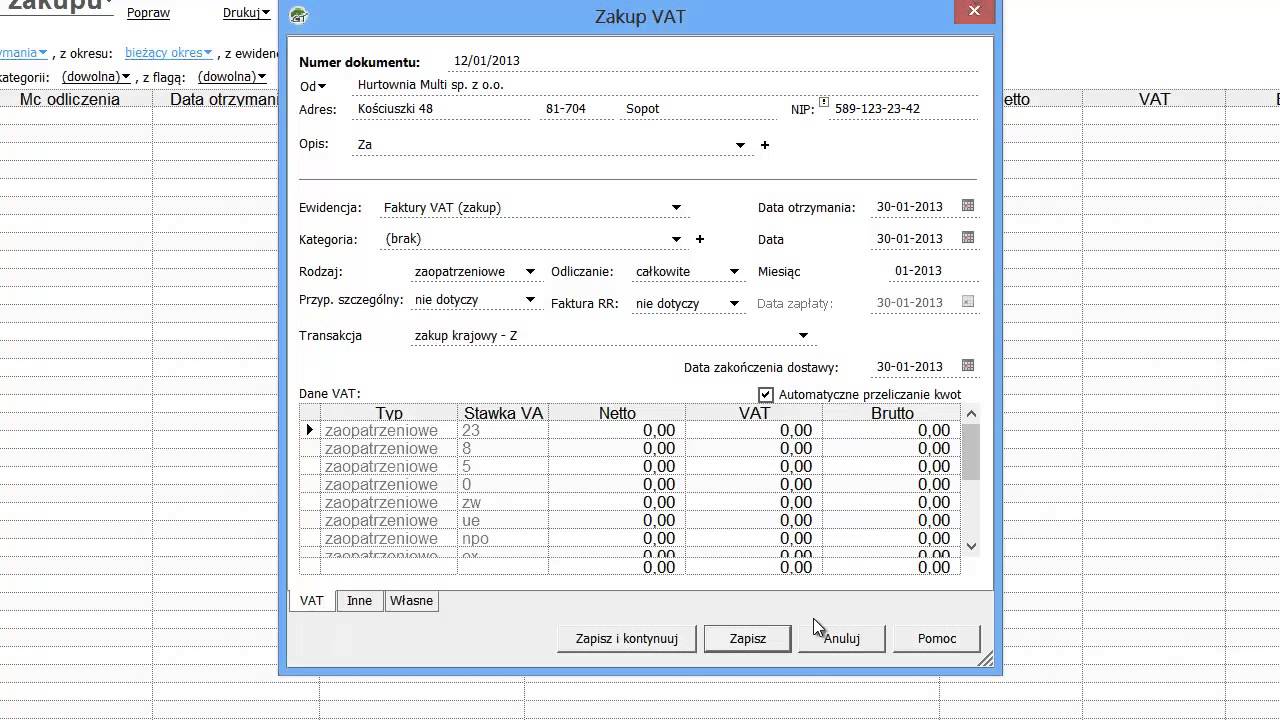Click the Zapisz button
The height and width of the screenshot is (720, 1280).
tap(748, 638)
